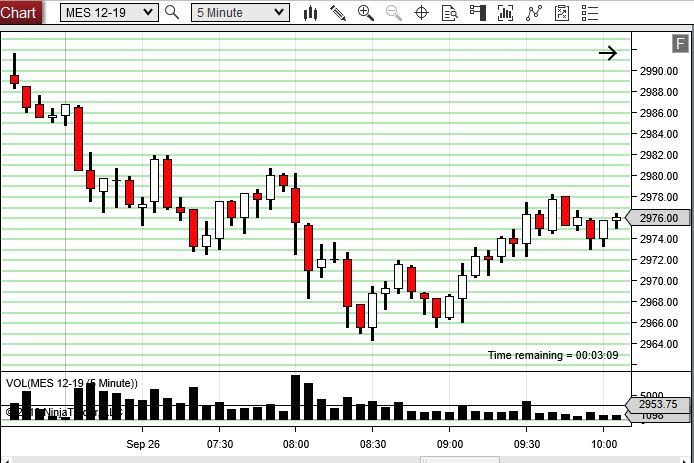Click the 2964.00 price axis label
This screenshot has height=463, width=694.
coord(659,344)
